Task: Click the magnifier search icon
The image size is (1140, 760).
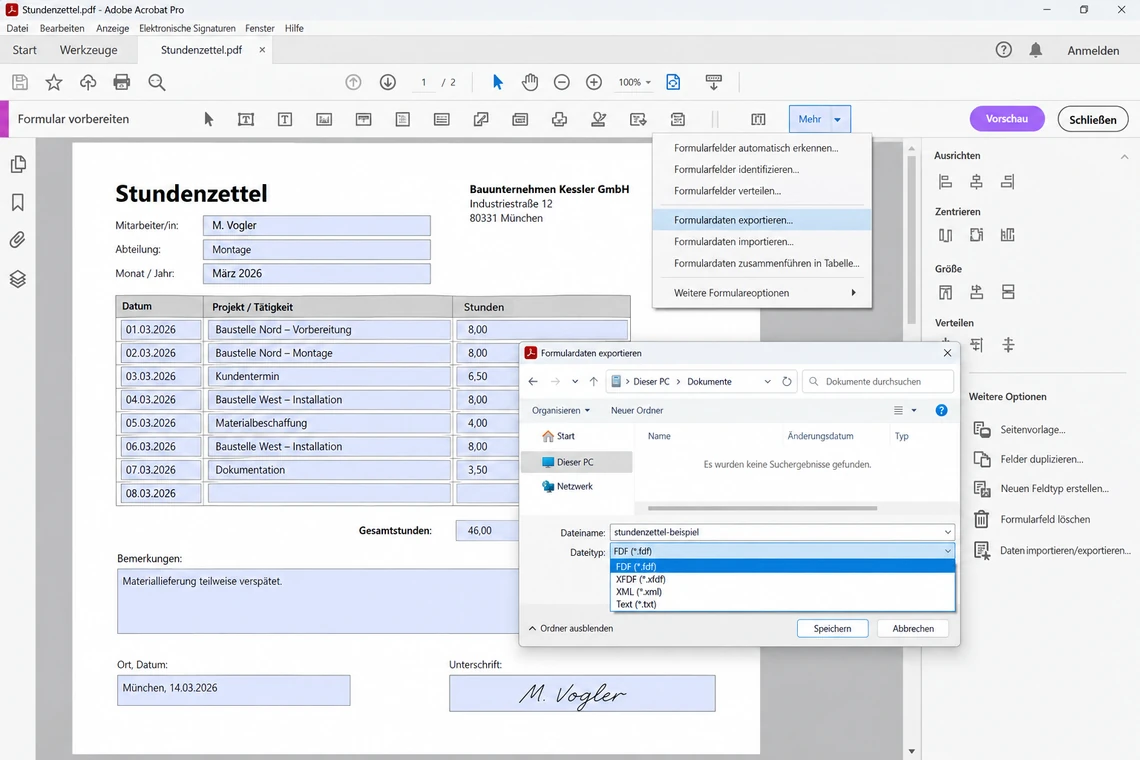Action: 156,82
